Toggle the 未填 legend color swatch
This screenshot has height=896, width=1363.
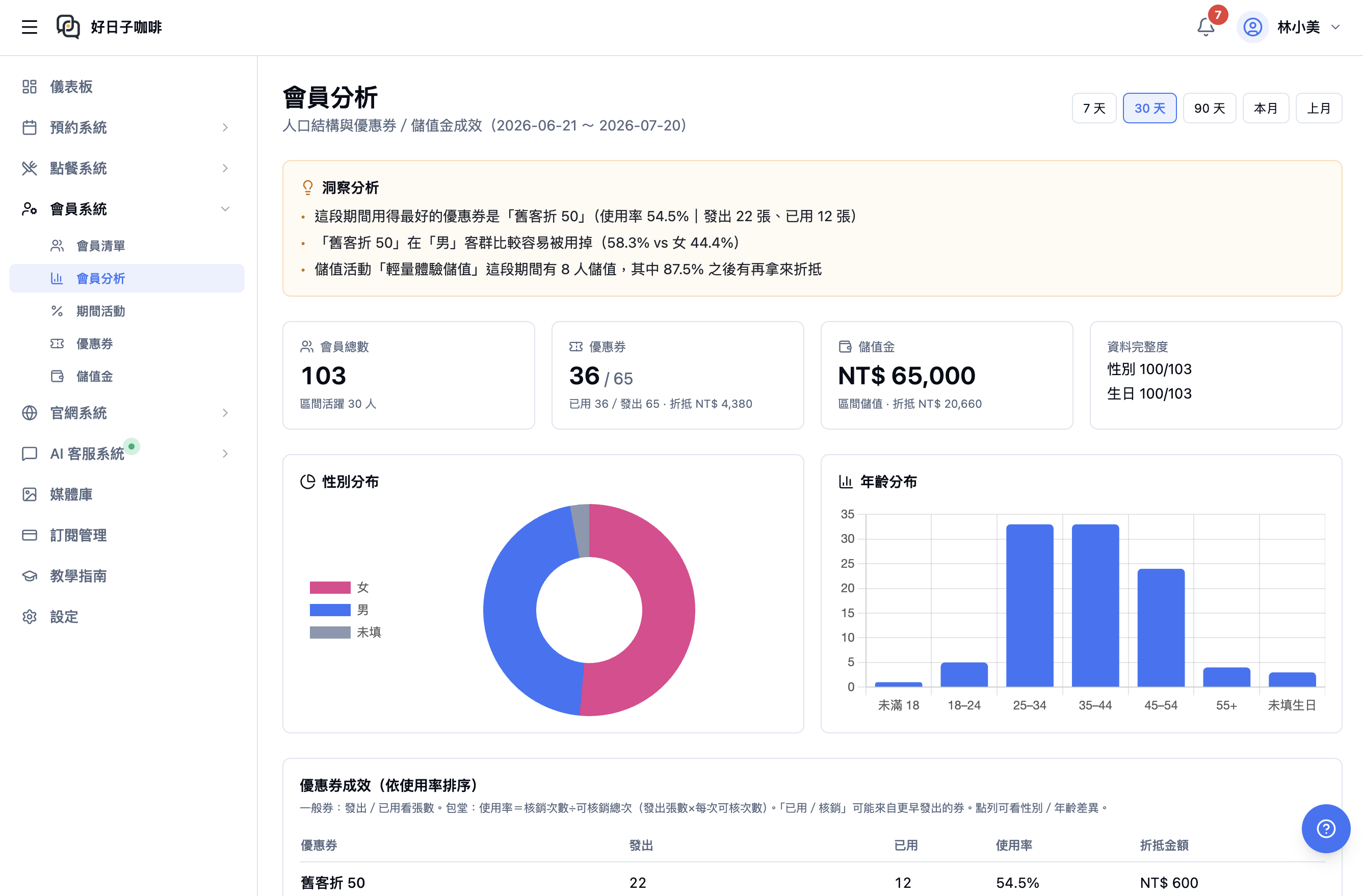tap(330, 632)
